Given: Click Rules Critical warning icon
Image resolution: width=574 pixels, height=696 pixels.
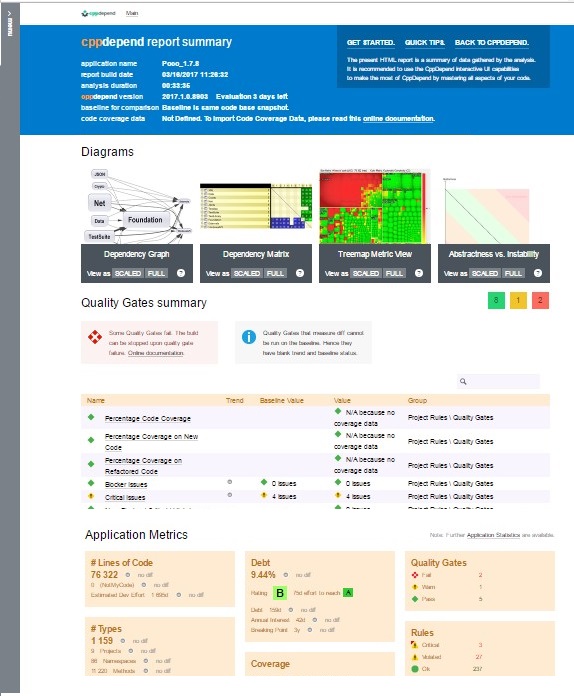Looking at the screenshot, I should [415, 645].
